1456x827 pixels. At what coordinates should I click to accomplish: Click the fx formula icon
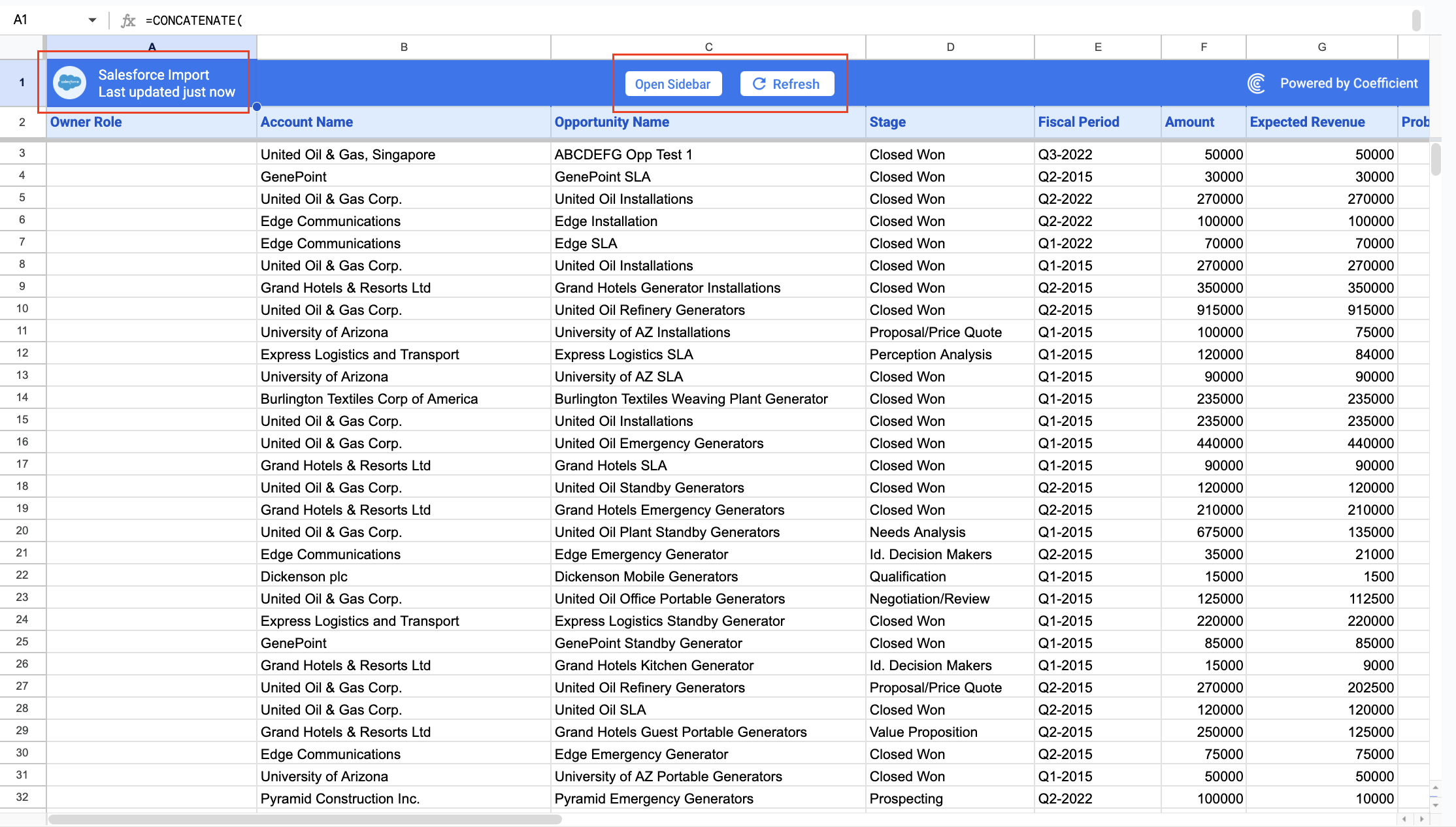pos(128,21)
